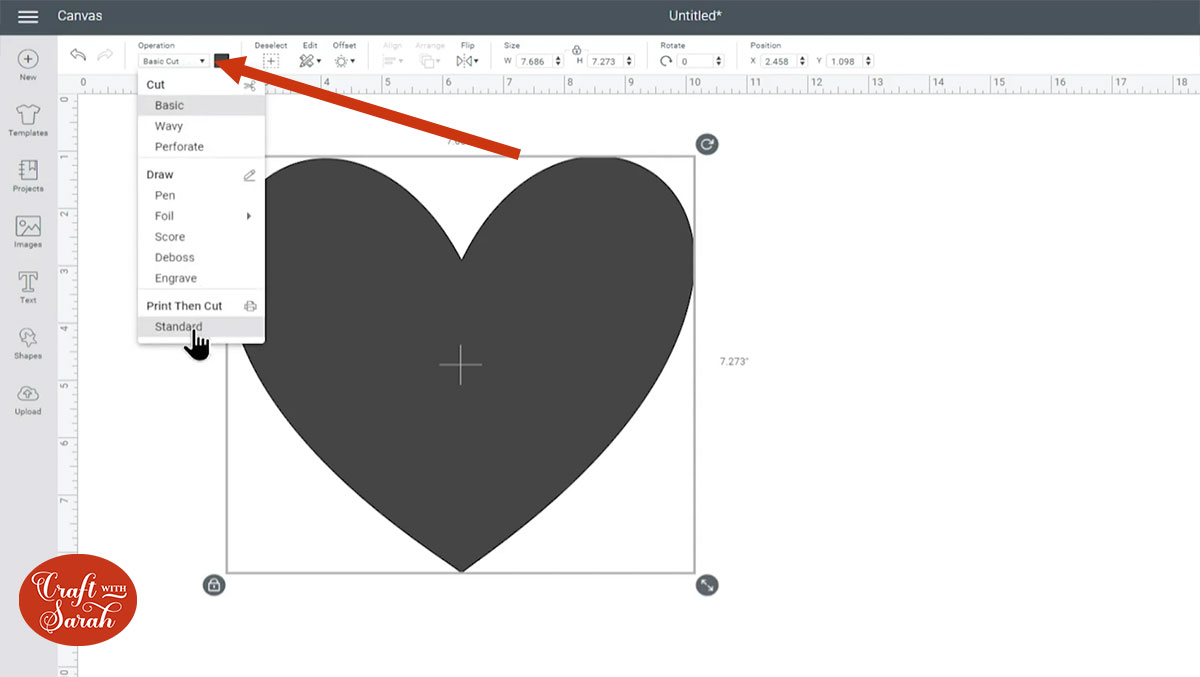Screen dimensions: 1200x677
Task: Toggle the aspect ratio lock above Size
Action: coord(577,49)
